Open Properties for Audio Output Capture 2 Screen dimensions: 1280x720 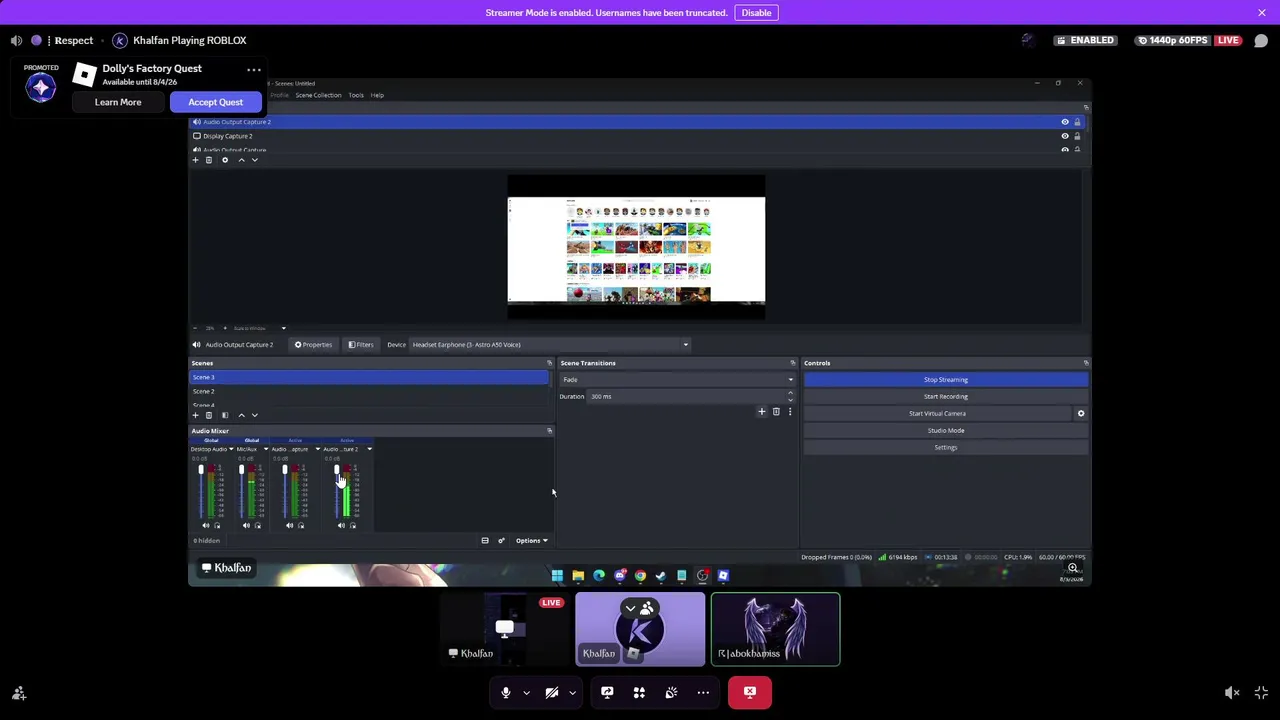click(x=313, y=345)
